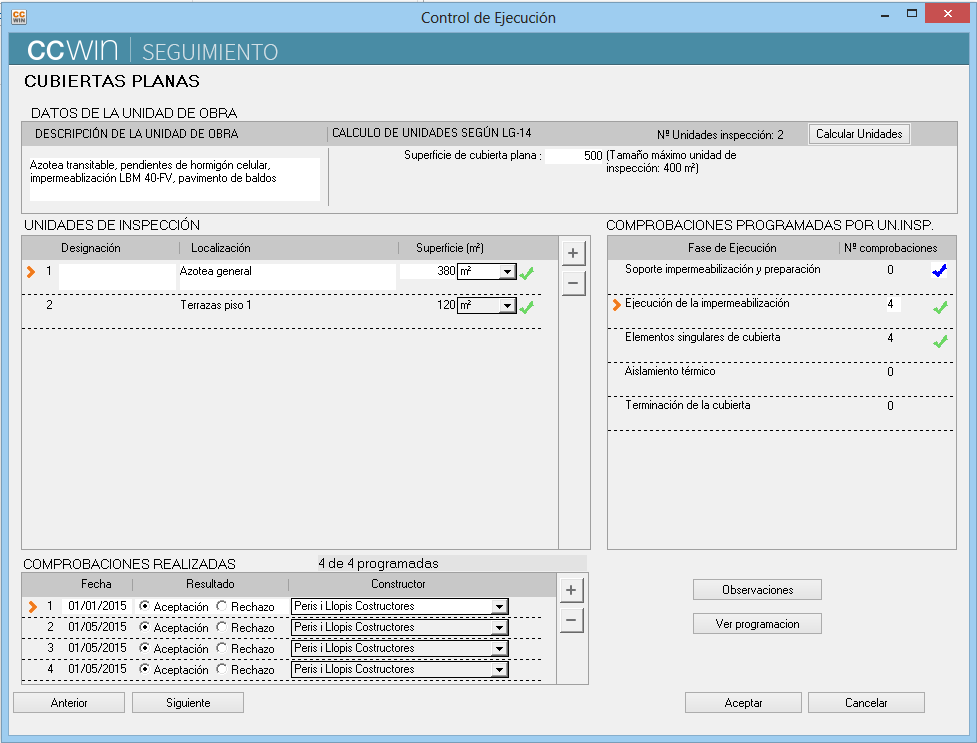Click the 380 surface value field

(x=428, y=271)
